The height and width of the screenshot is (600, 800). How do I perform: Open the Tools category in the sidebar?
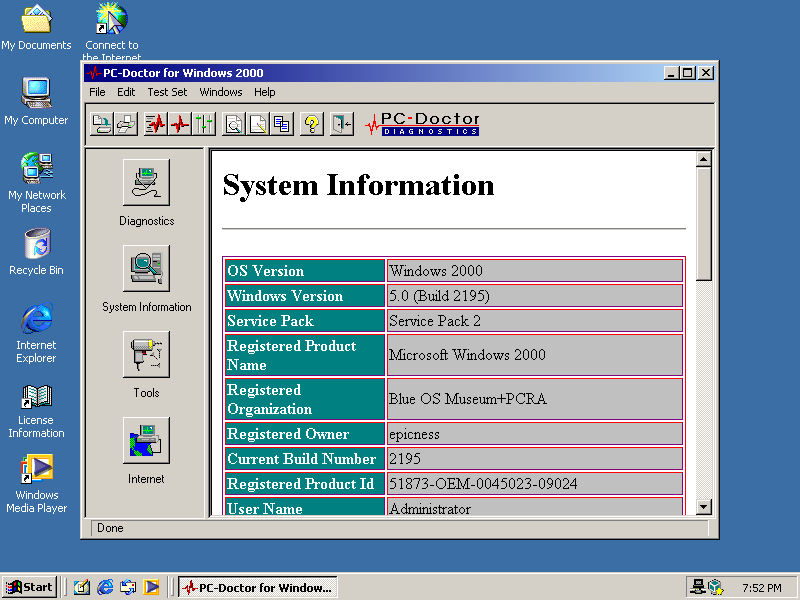[x=146, y=355]
